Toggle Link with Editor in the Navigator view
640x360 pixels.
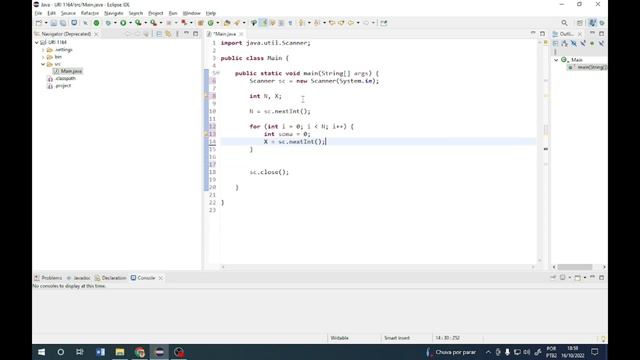[168, 34]
